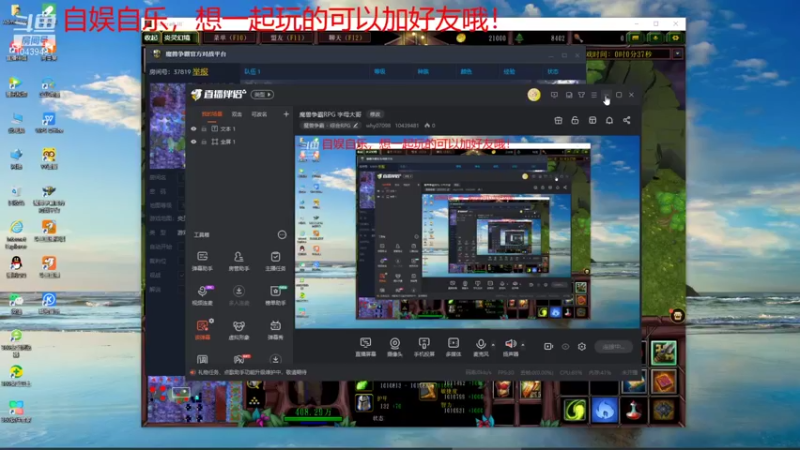This screenshot has height=450, width=800.
Task: Open the 弹幕助手 tool in toolbox
Action: [203, 261]
